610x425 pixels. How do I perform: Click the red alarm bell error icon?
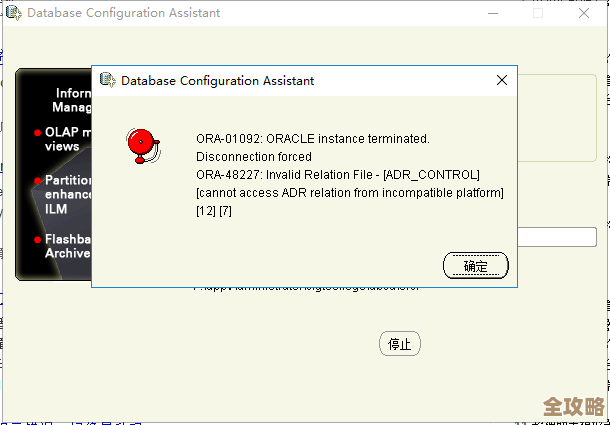pos(143,146)
